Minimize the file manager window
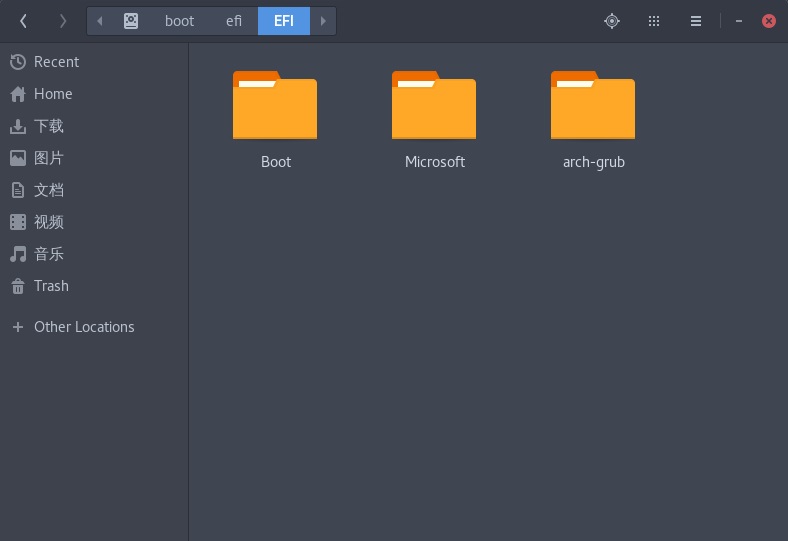The height and width of the screenshot is (541, 788). pos(739,21)
